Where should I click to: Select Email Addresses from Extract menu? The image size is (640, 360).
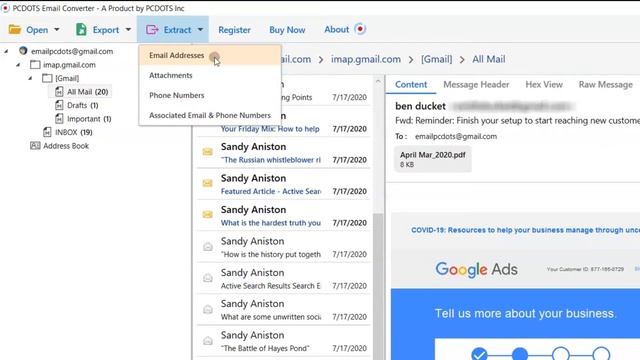[210, 55]
